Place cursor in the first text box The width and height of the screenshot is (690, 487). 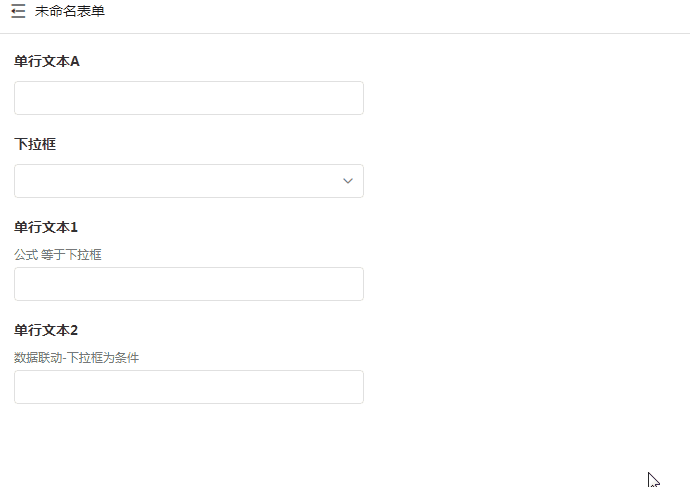coord(188,98)
